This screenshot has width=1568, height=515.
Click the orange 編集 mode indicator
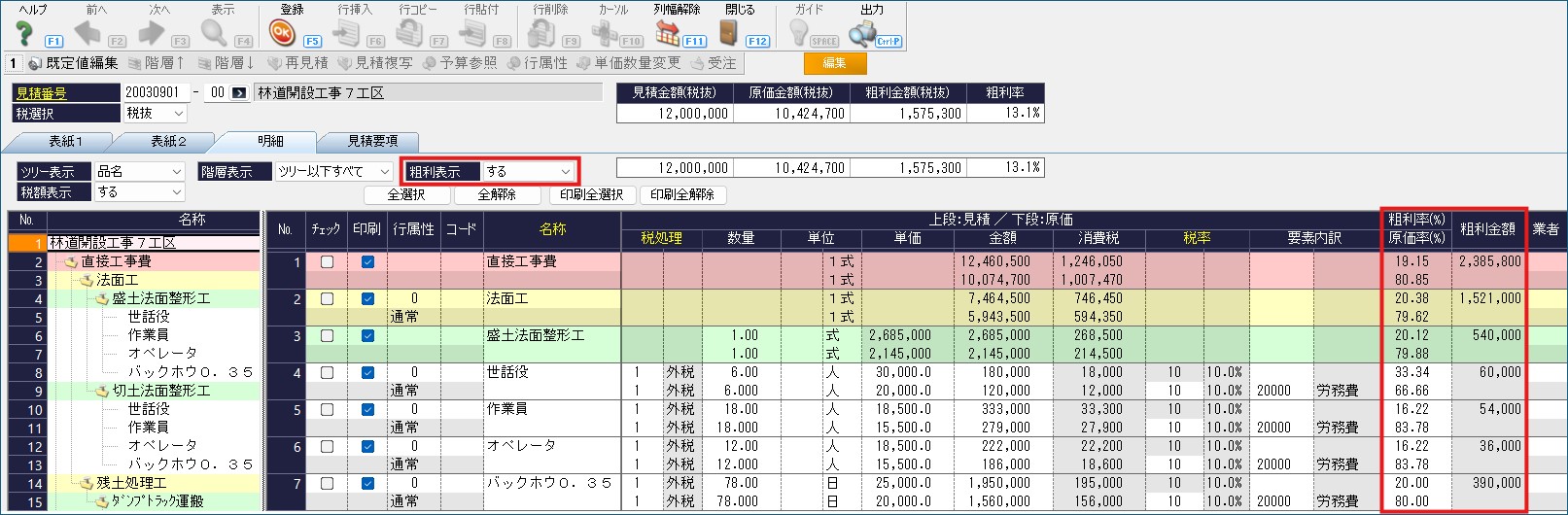(834, 63)
